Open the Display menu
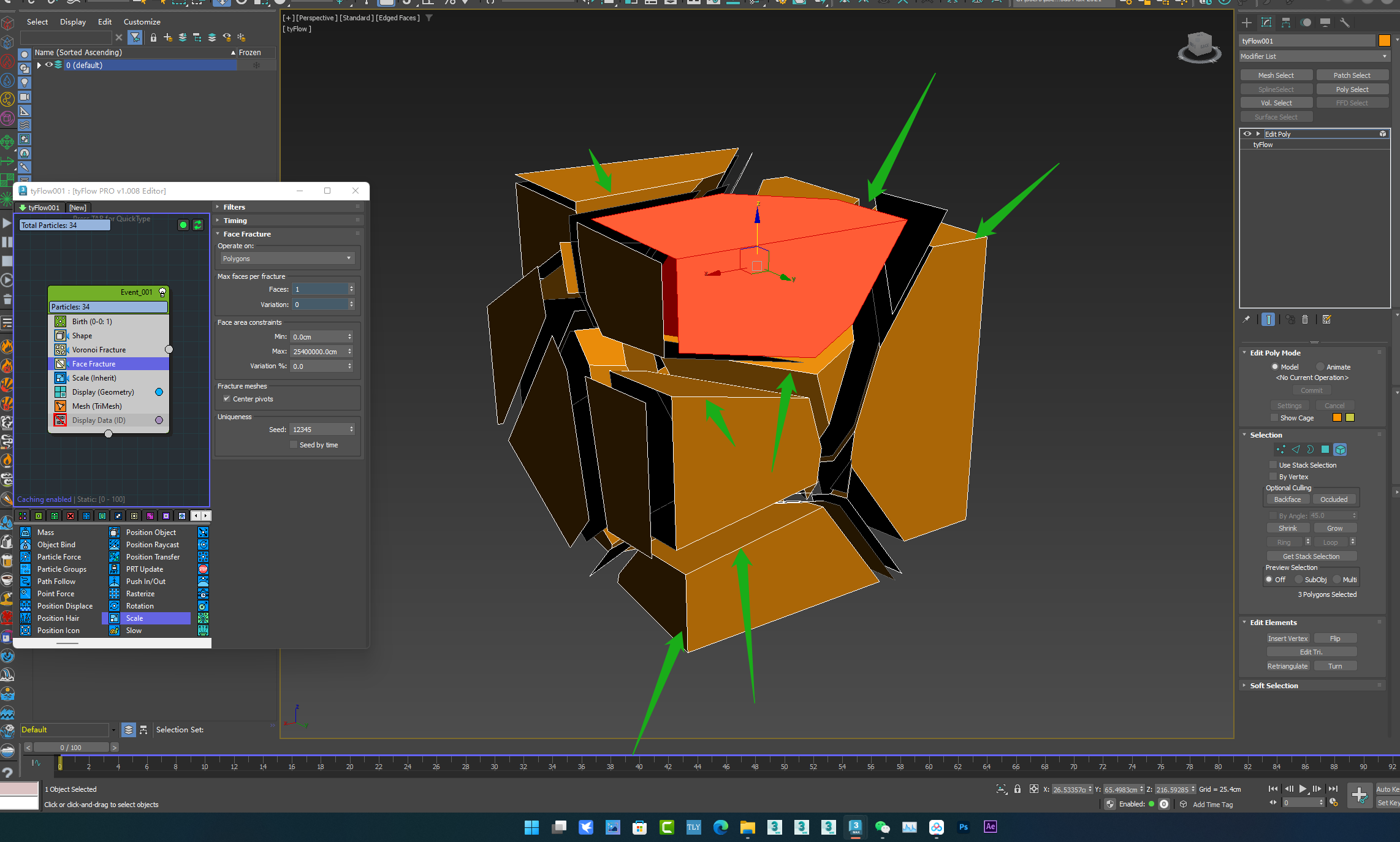1400x842 pixels. pyautogui.click(x=73, y=22)
